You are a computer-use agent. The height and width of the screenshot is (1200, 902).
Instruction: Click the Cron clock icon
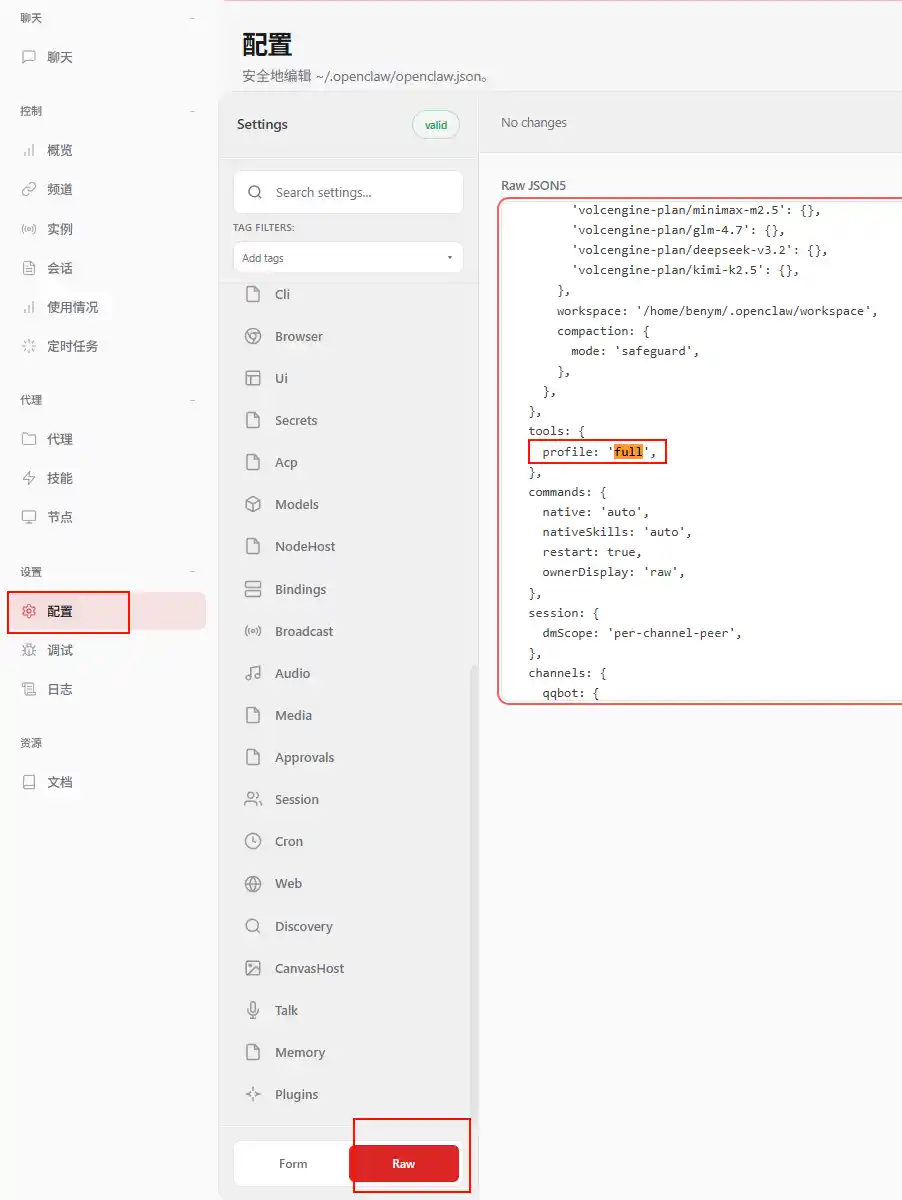pos(253,842)
